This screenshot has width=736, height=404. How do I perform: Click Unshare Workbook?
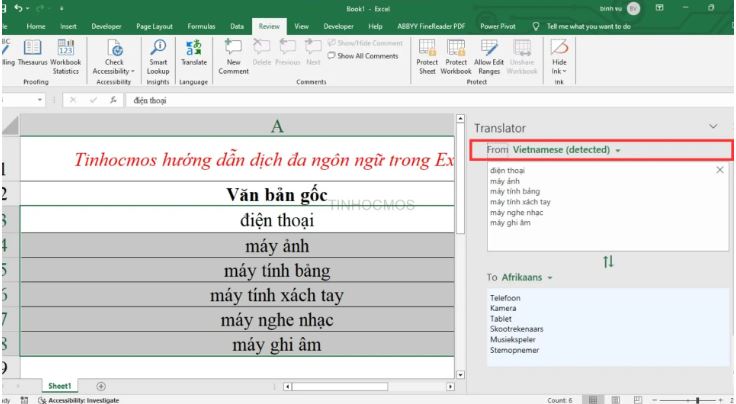point(521,57)
